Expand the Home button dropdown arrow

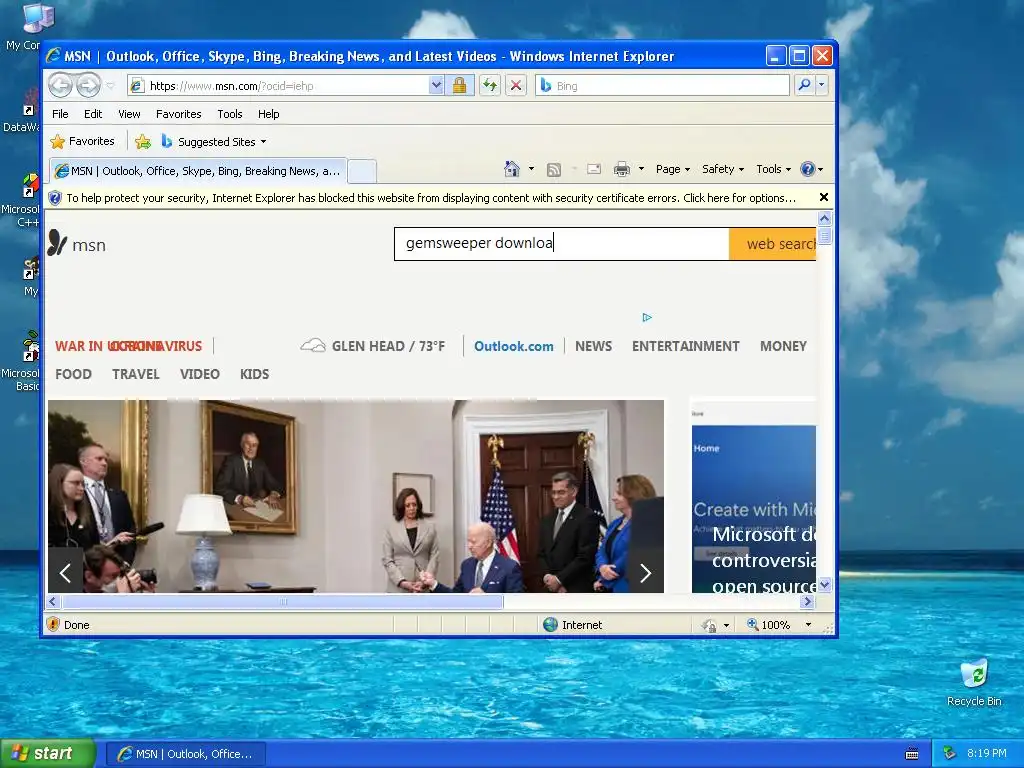click(532, 169)
